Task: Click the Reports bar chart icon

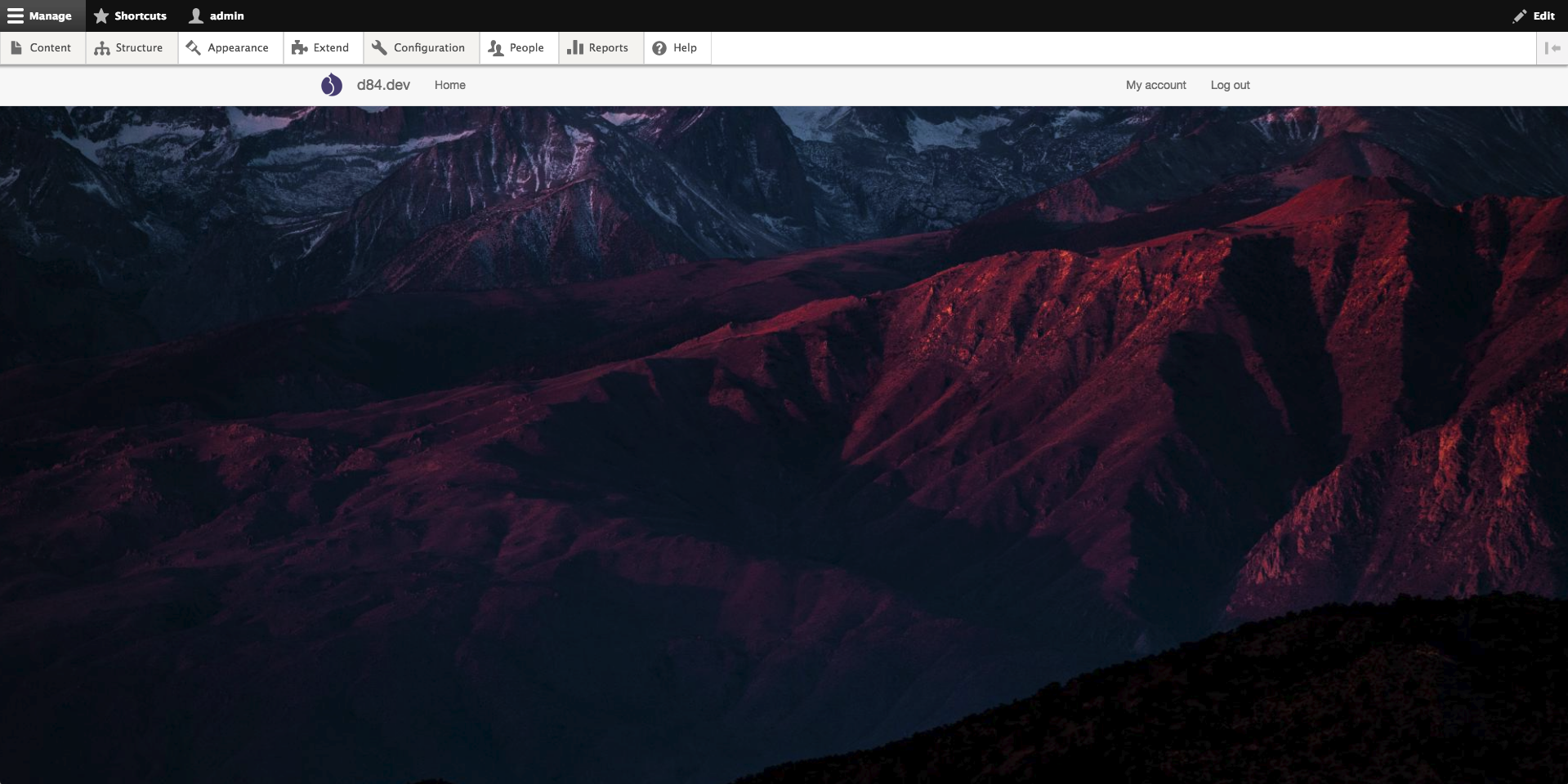Action: click(x=575, y=48)
